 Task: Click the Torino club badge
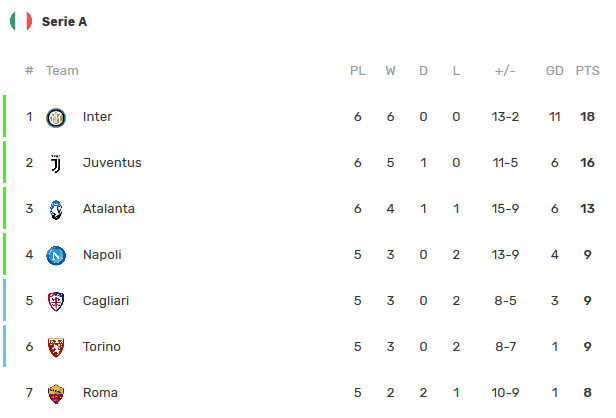coord(56,347)
